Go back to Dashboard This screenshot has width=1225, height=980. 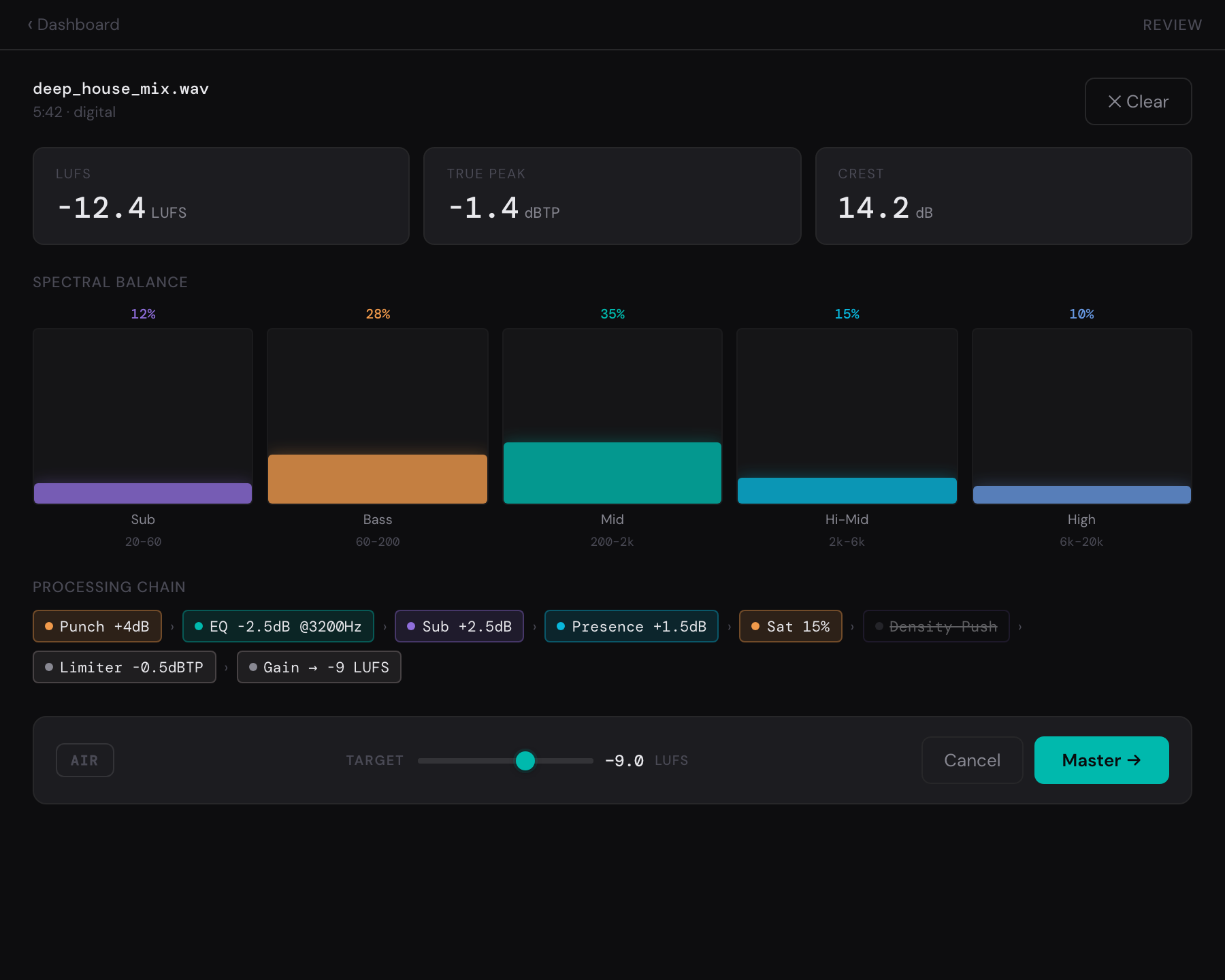[x=73, y=24]
